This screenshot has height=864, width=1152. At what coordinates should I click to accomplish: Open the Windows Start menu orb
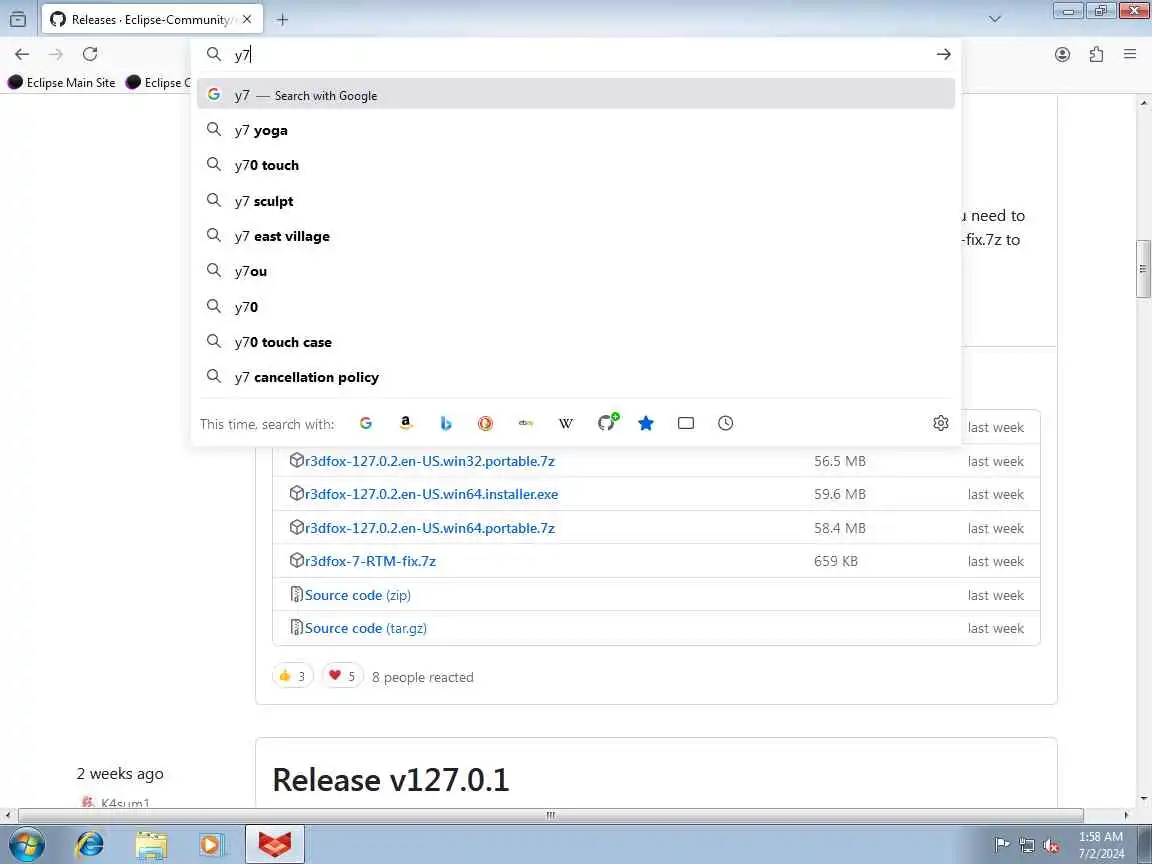click(x=26, y=844)
